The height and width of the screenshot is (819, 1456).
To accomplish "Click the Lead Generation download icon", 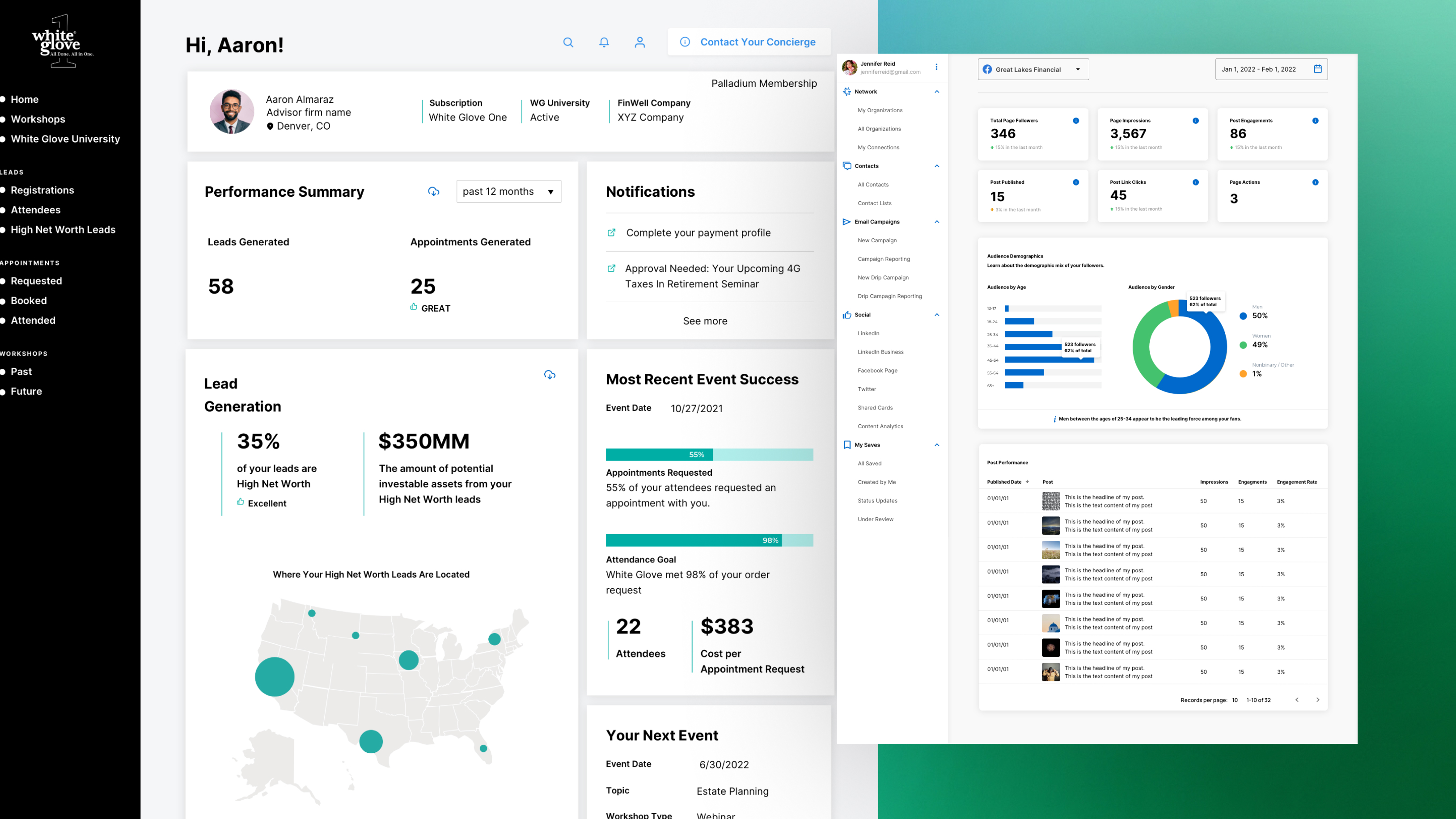I will (x=550, y=375).
